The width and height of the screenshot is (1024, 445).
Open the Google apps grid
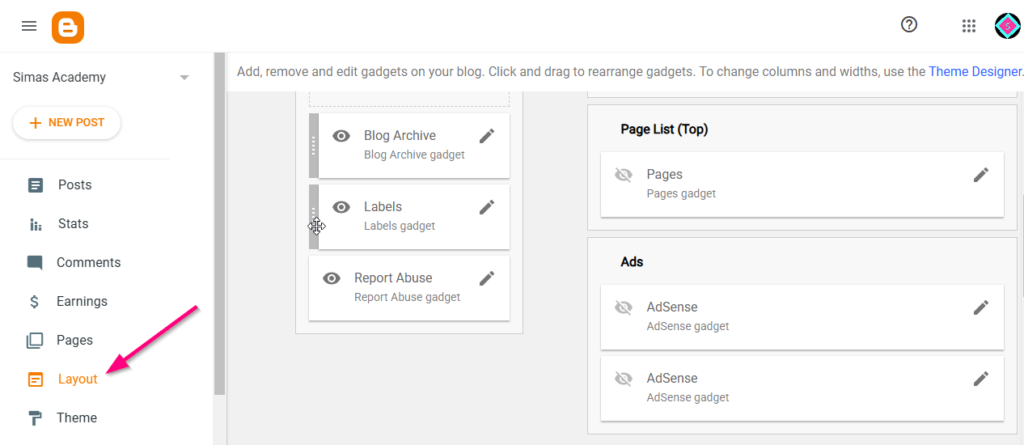pos(969,25)
